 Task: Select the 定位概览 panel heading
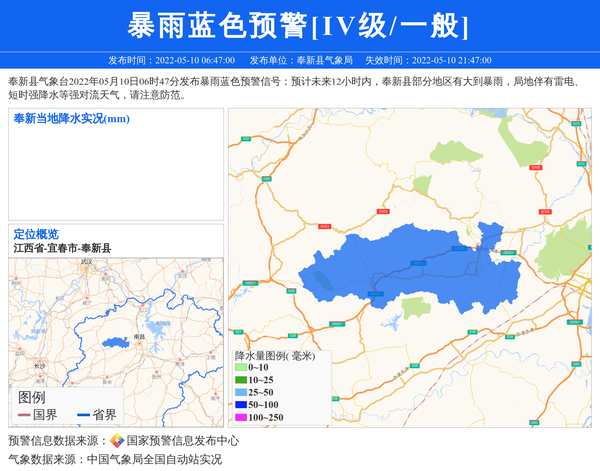coord(36,234)
